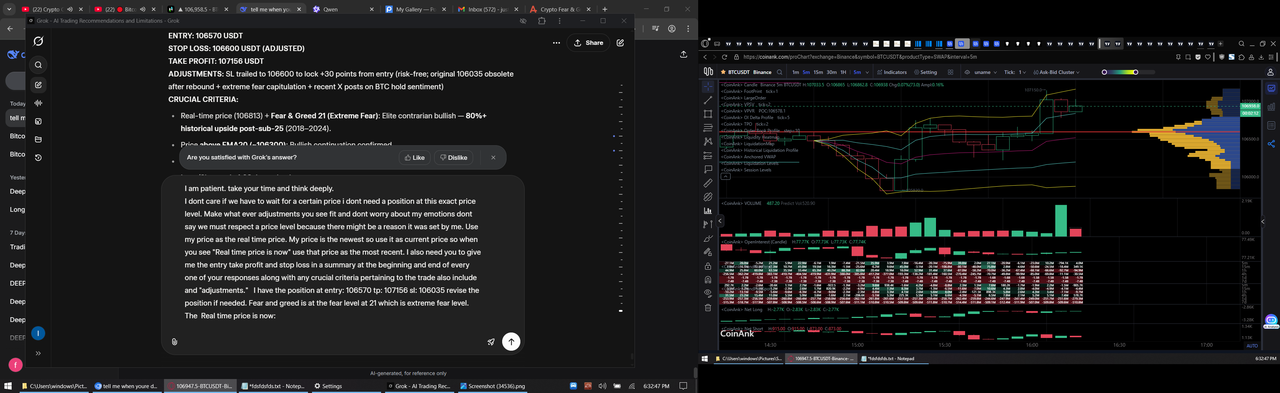Click the rocket icon in message box

pyautogui.click(x=491, y=341)
